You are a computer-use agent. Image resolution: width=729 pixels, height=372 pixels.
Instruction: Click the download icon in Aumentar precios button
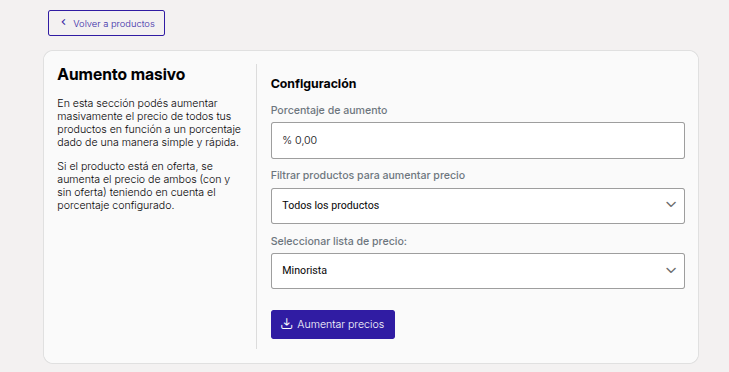tap(286, 324)
